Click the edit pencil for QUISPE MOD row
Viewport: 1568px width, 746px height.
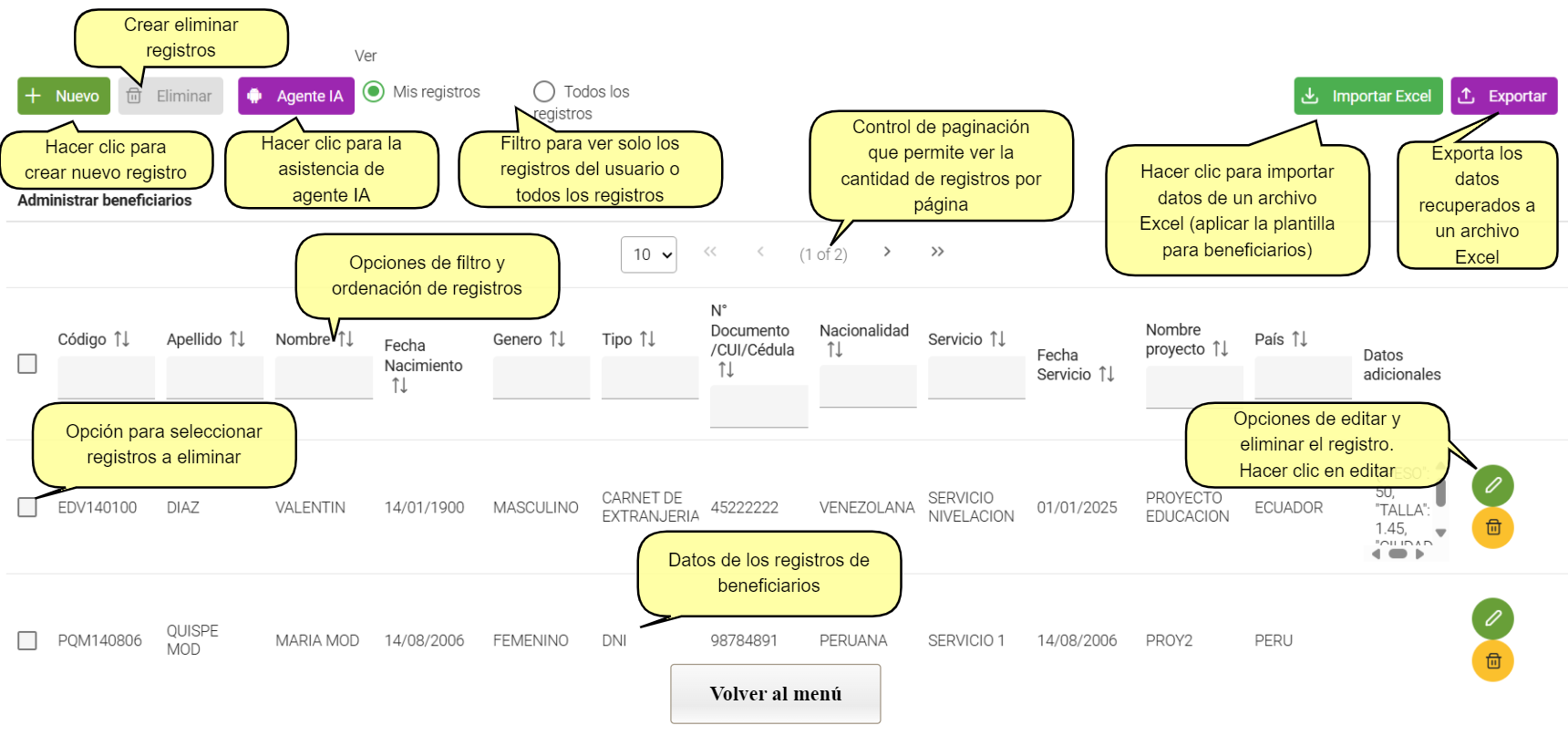click(x=1492, y=618)
